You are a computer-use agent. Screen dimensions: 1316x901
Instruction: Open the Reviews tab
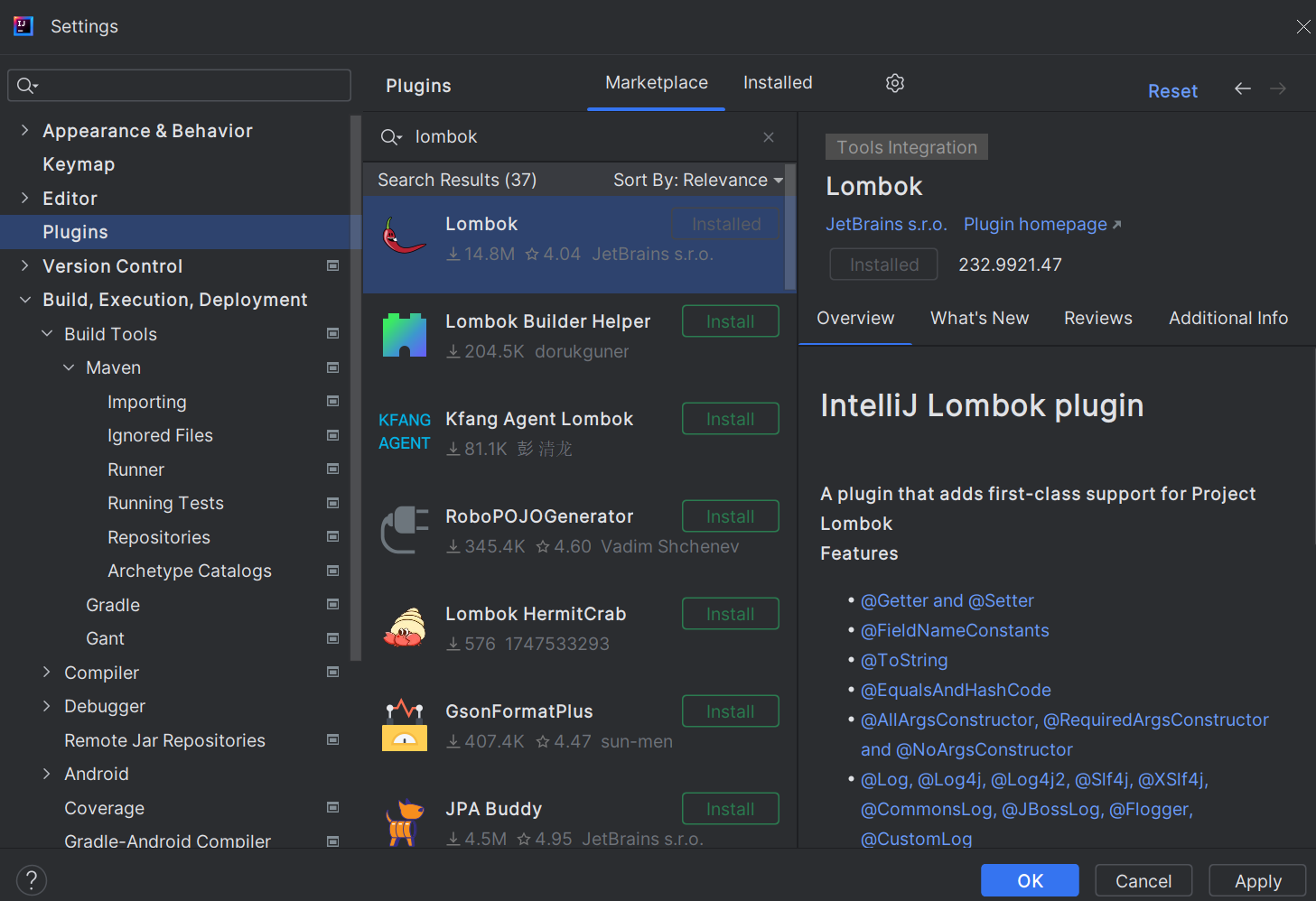[x=1098, y=318]
